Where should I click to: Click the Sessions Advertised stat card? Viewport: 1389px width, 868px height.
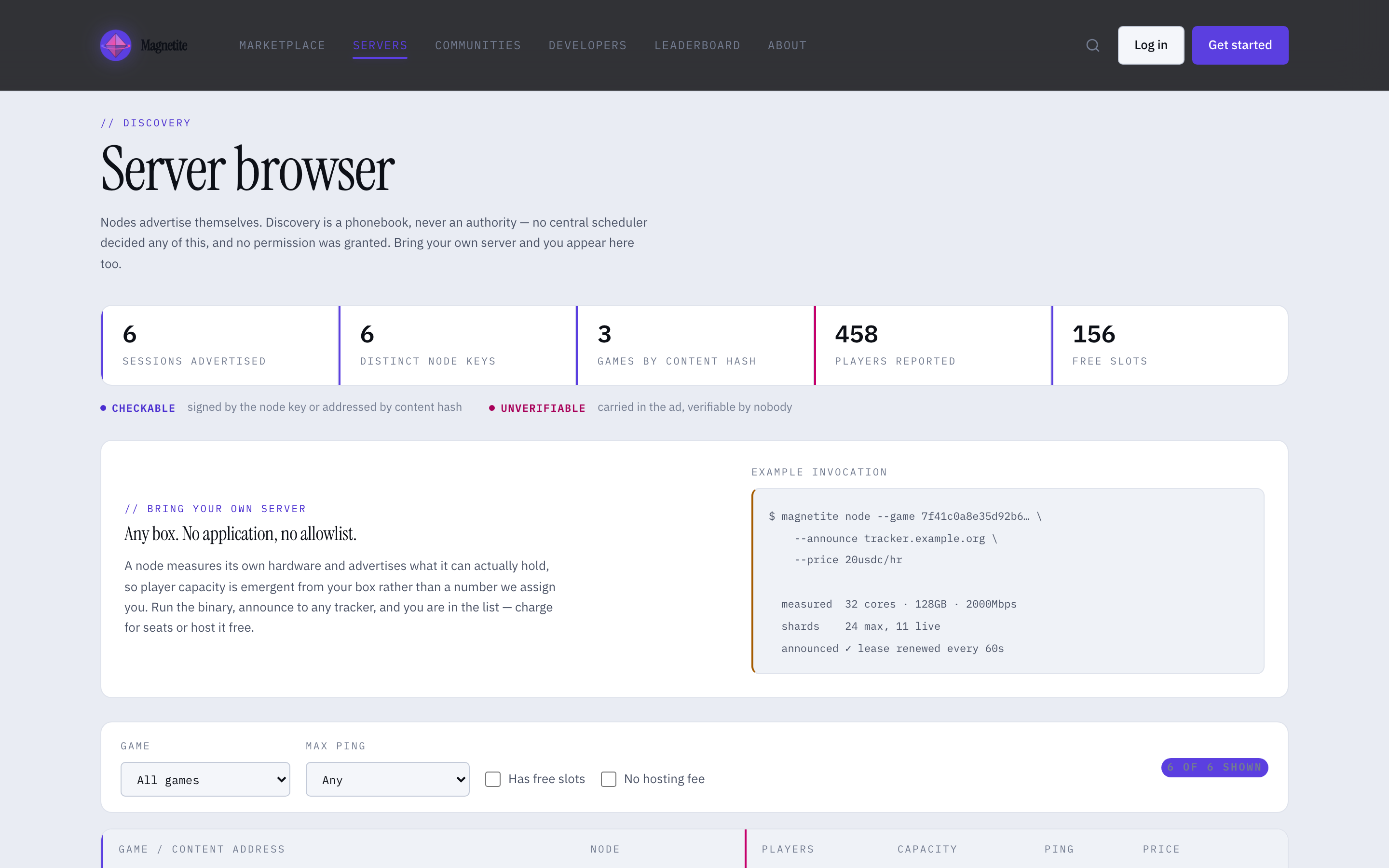click(x=220, y=345)
